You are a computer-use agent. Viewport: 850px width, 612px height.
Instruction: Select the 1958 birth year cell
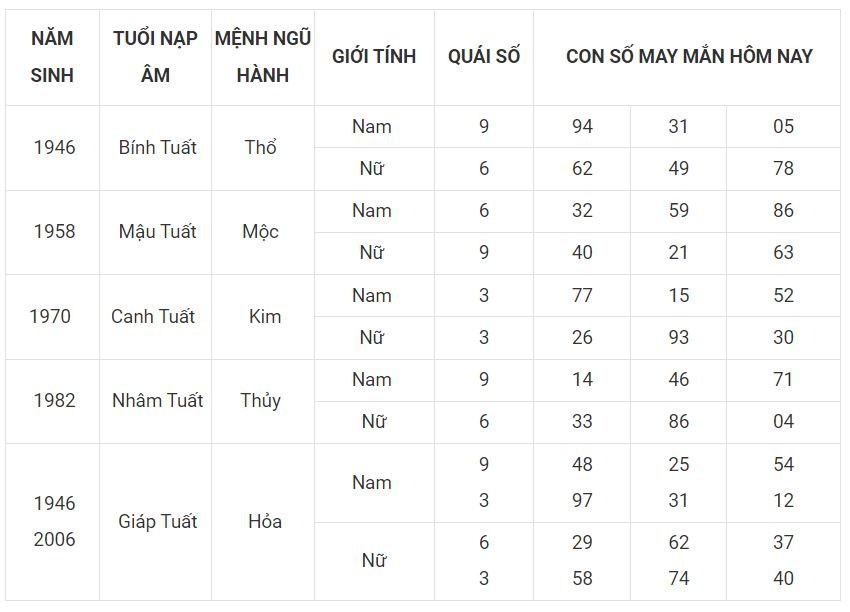[x=54, y=232]
